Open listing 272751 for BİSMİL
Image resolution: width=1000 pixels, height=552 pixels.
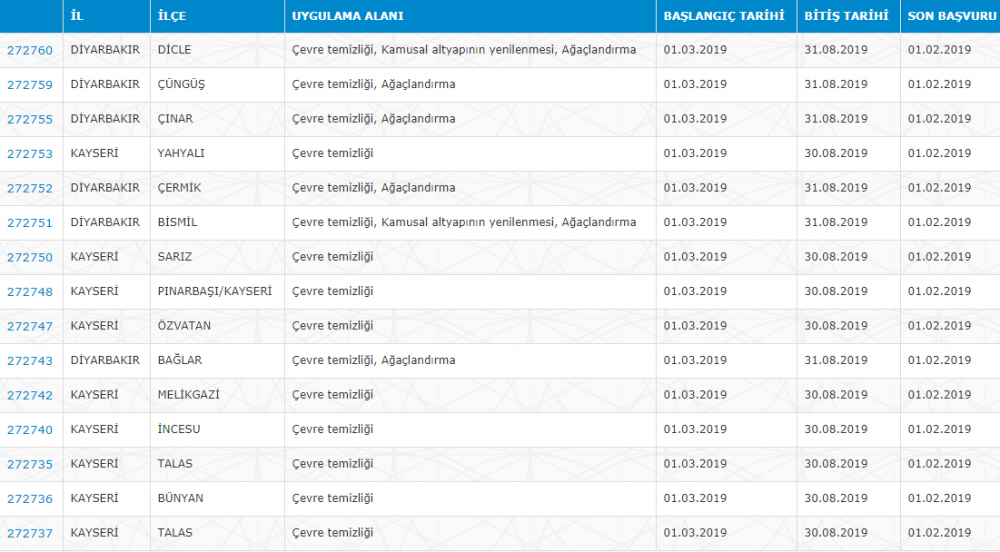(x=30, y=222)
